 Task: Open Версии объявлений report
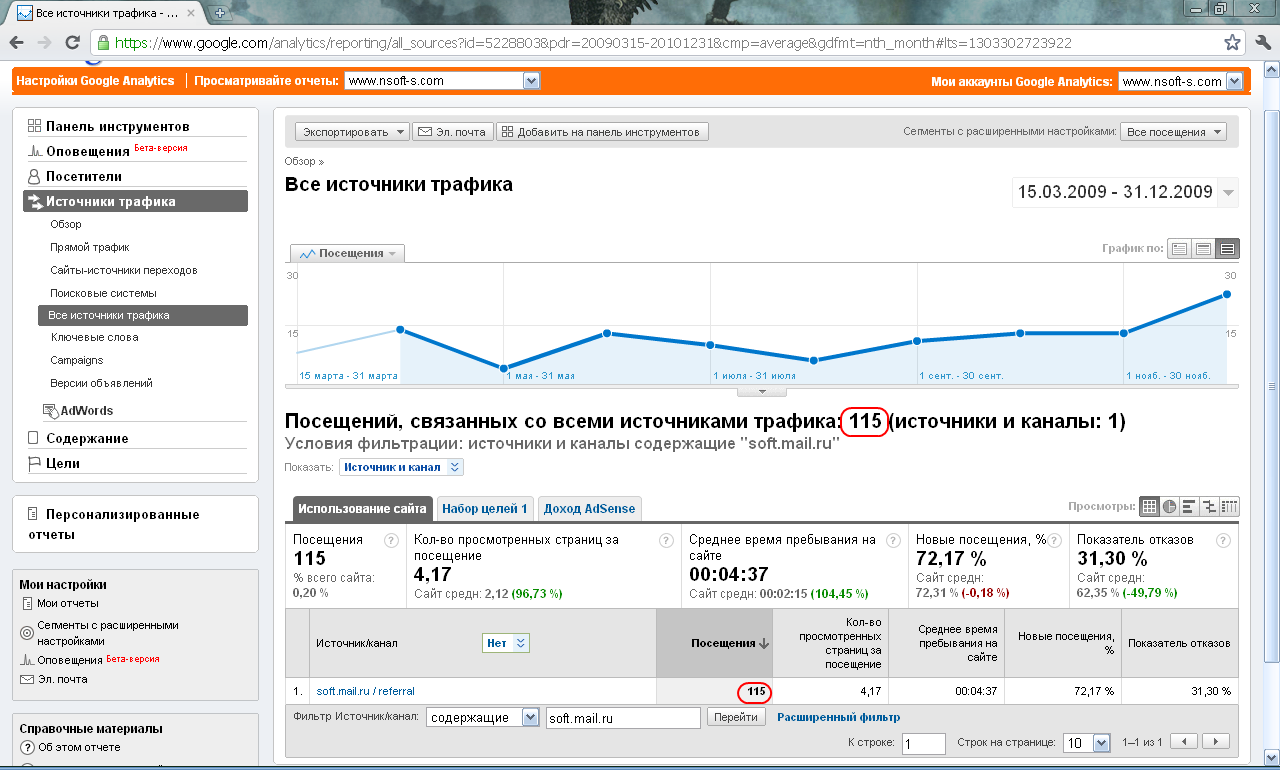pos(101,383)
